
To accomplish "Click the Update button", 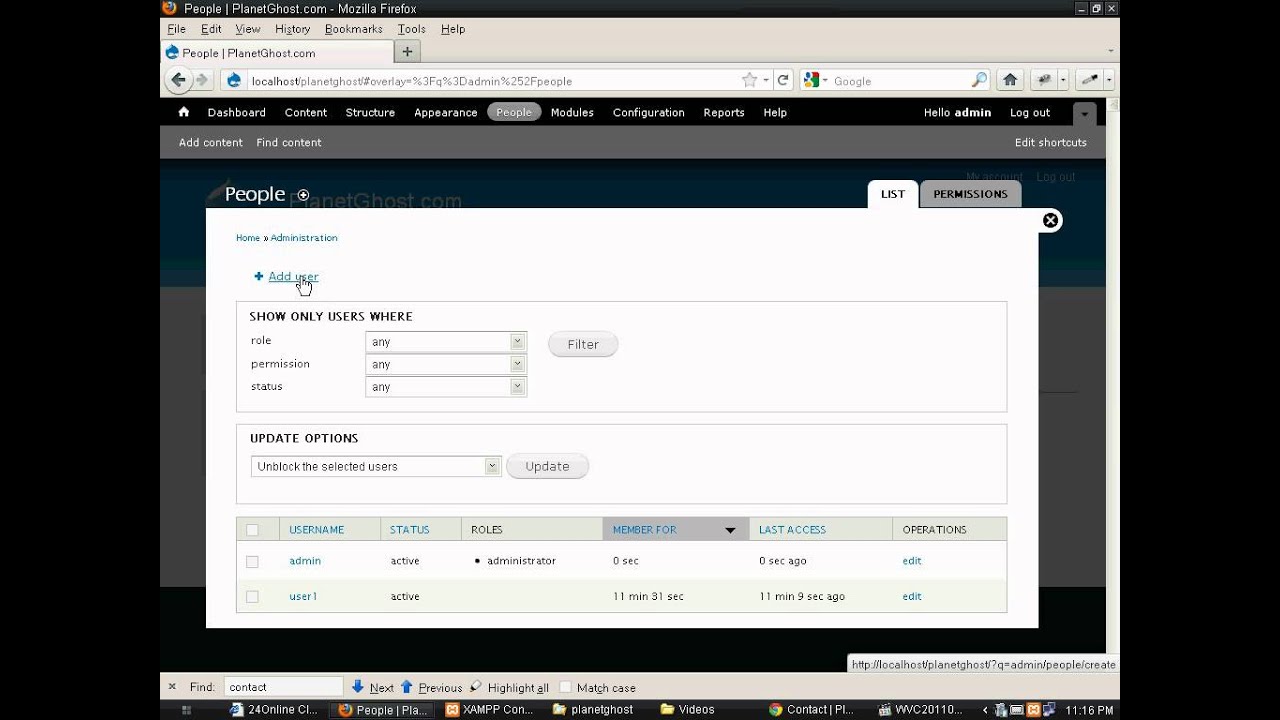I will pyautogui.click(x=547, y=466).
